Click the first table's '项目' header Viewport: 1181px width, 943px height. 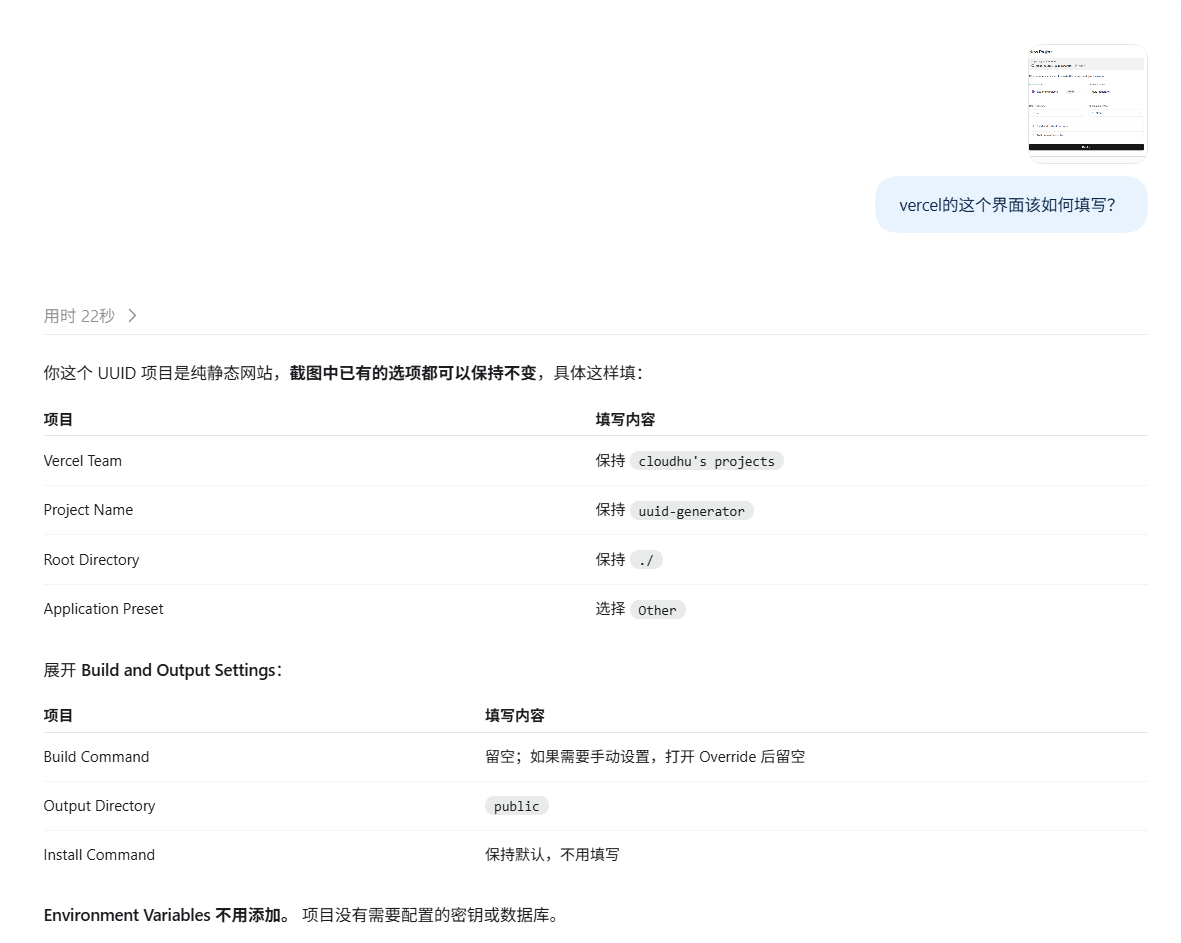click(x=58, y=420)
